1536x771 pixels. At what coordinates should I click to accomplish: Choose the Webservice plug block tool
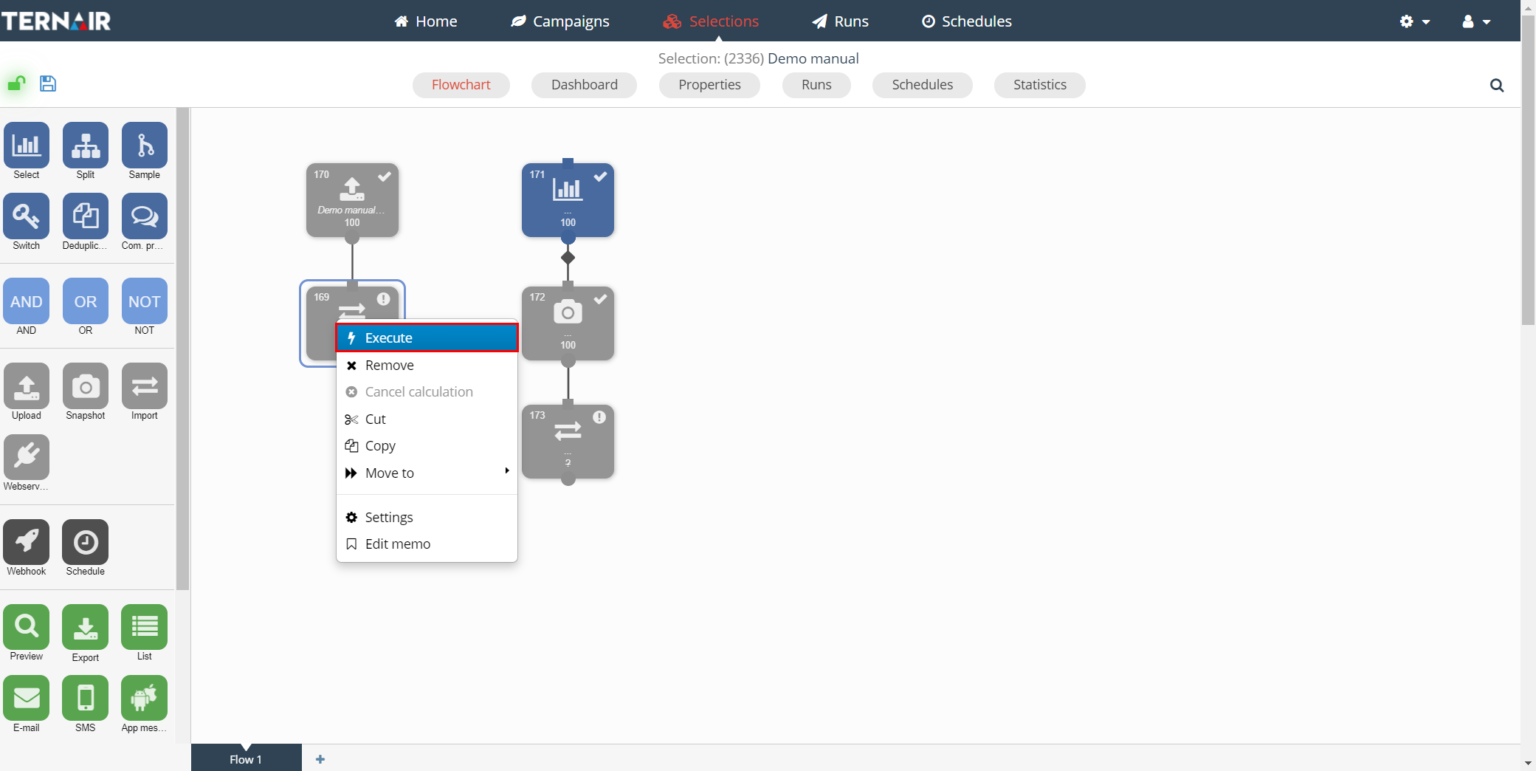(26, 457)
